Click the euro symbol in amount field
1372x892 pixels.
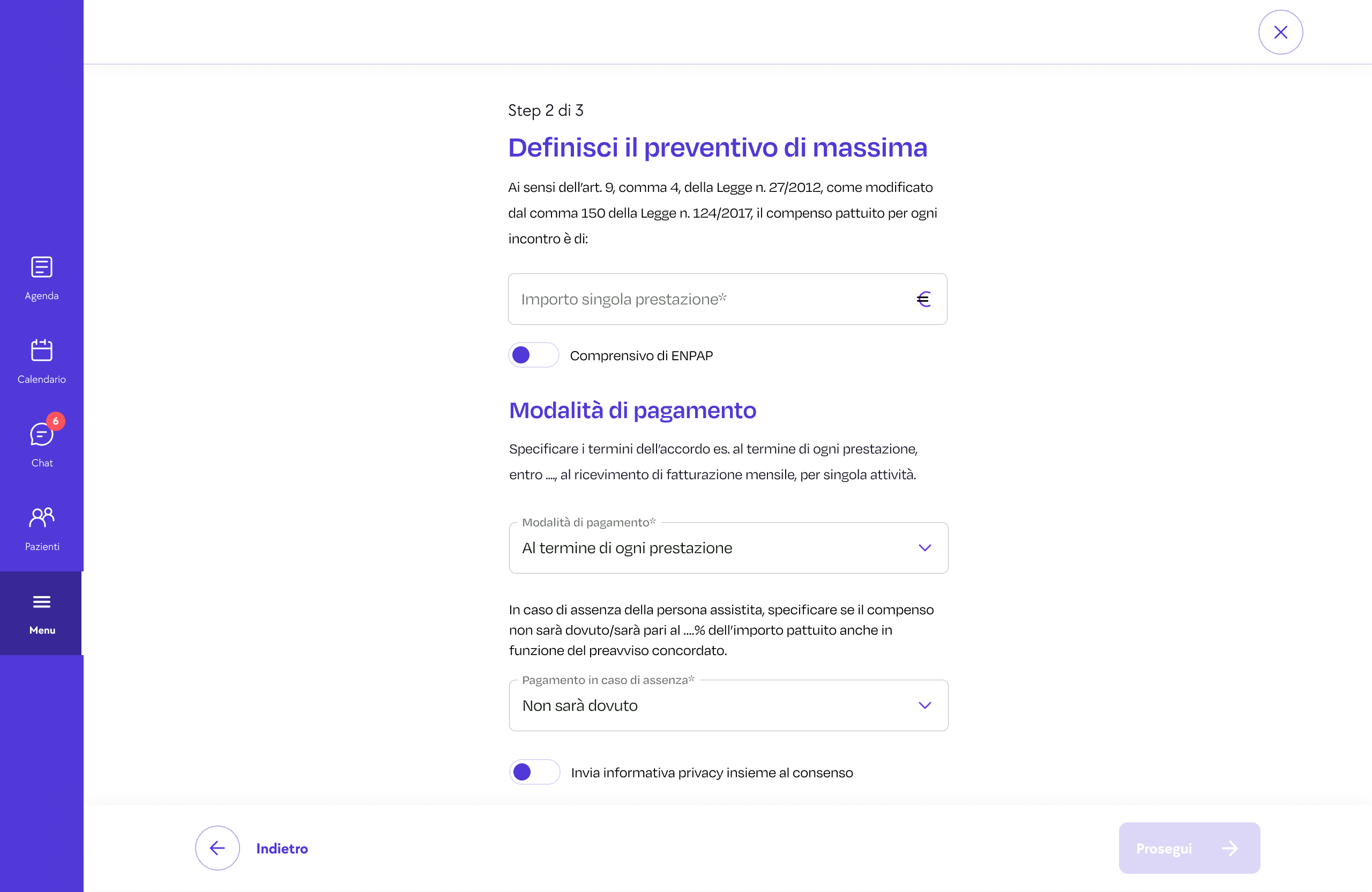pos(923,299)
